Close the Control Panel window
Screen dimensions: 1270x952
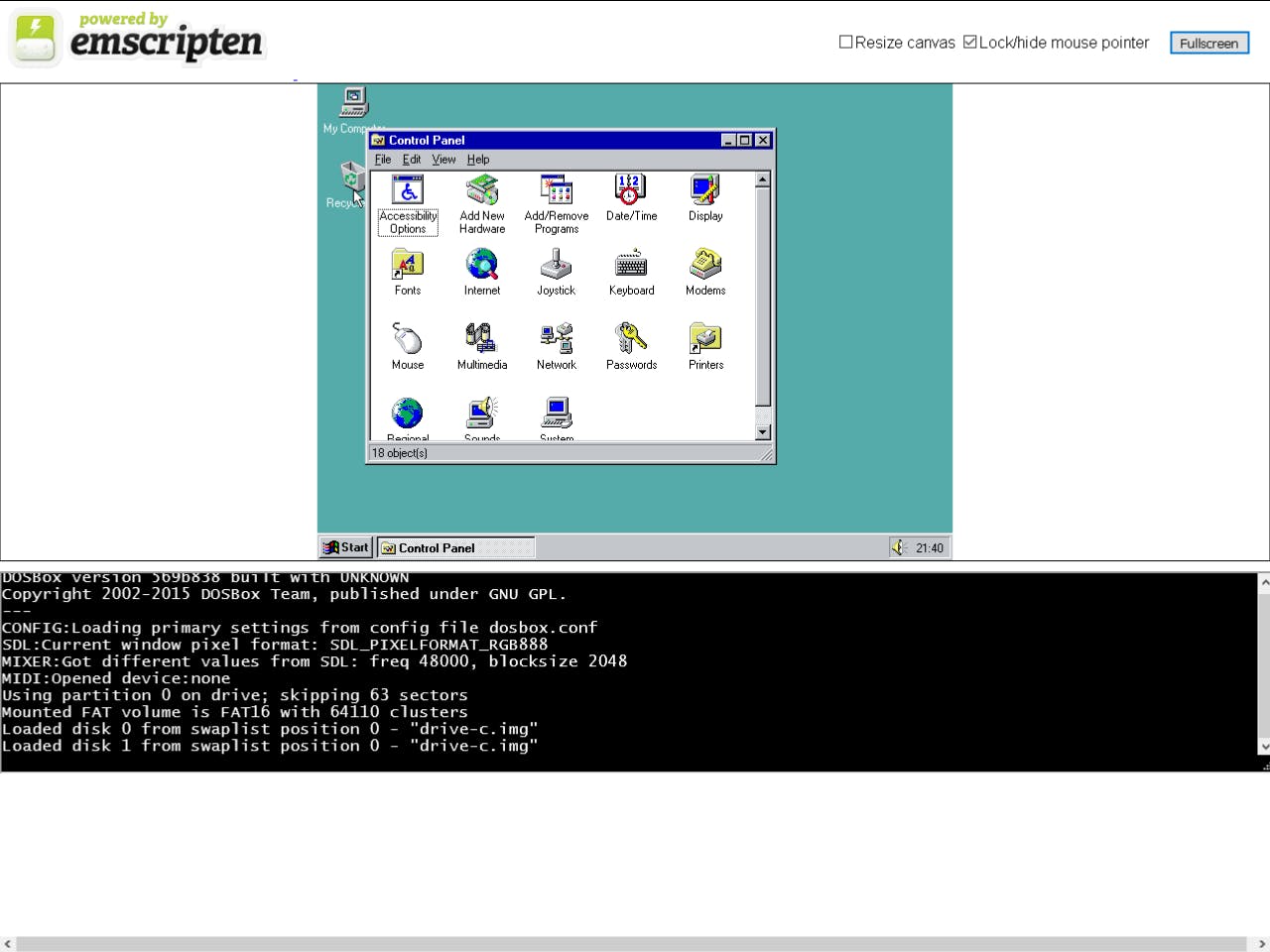click(x=763, y=140)
